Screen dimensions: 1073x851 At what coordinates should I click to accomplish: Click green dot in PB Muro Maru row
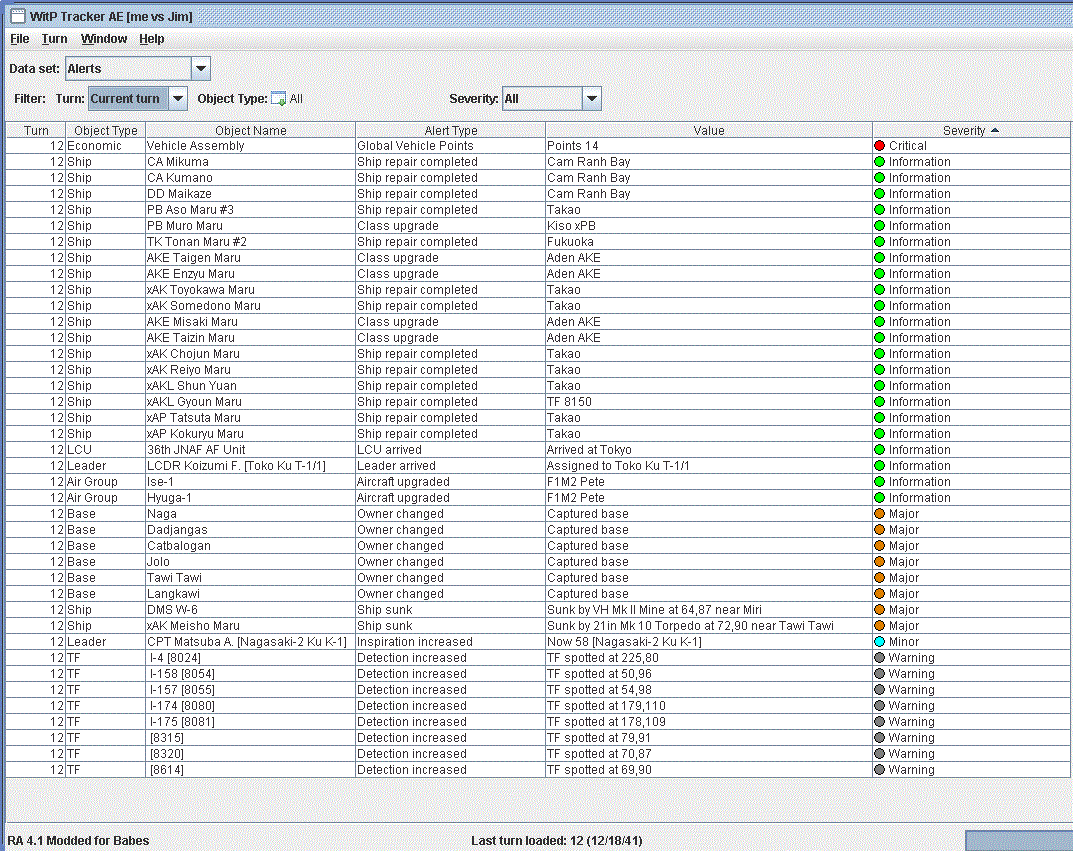(880, 226)
